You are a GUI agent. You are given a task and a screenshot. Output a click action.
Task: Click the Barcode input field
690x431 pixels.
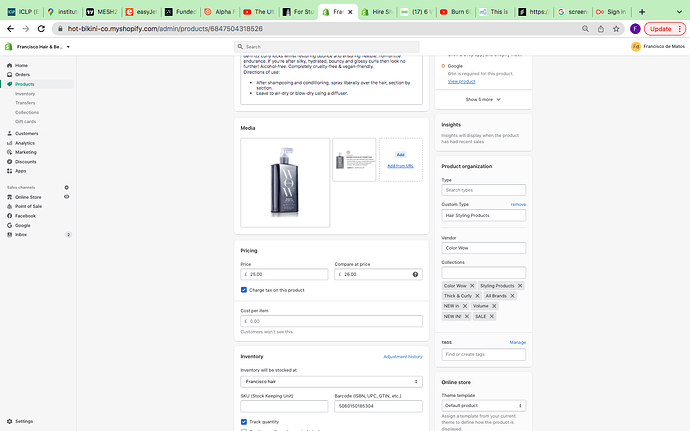pos(378,406)
